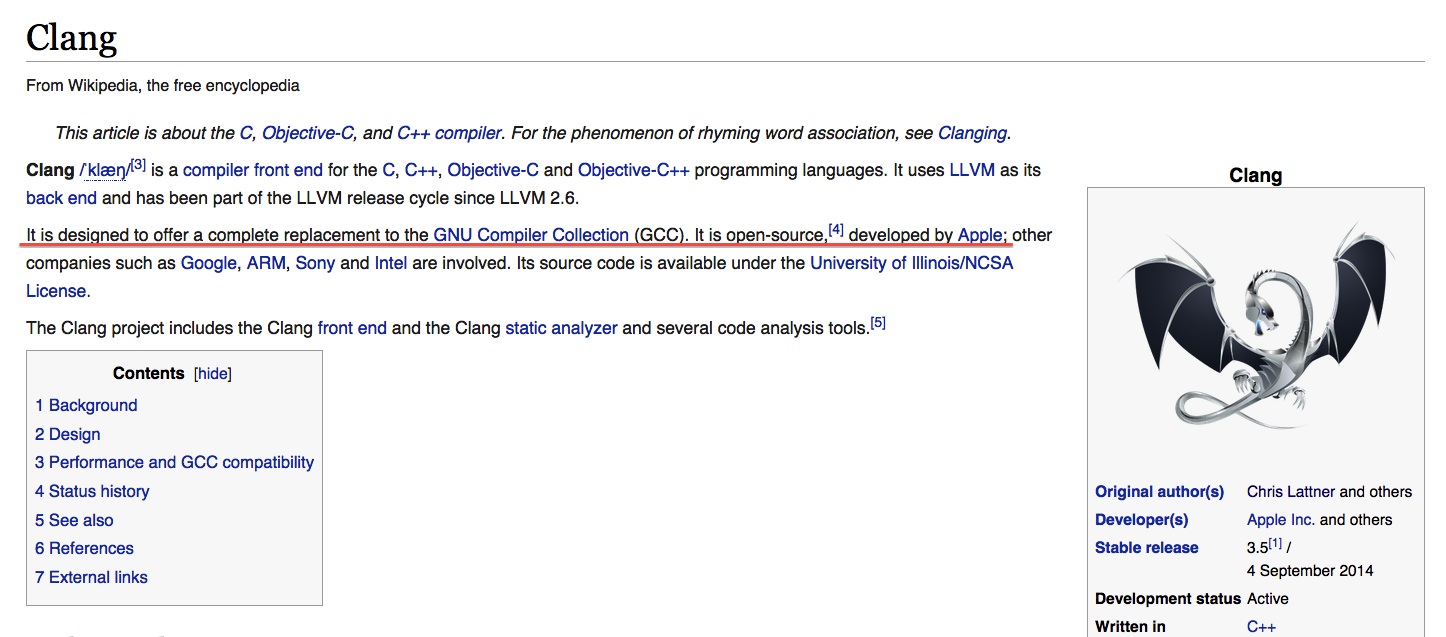Open the GNU Compiler Collection link

click(x=530, y=235)
